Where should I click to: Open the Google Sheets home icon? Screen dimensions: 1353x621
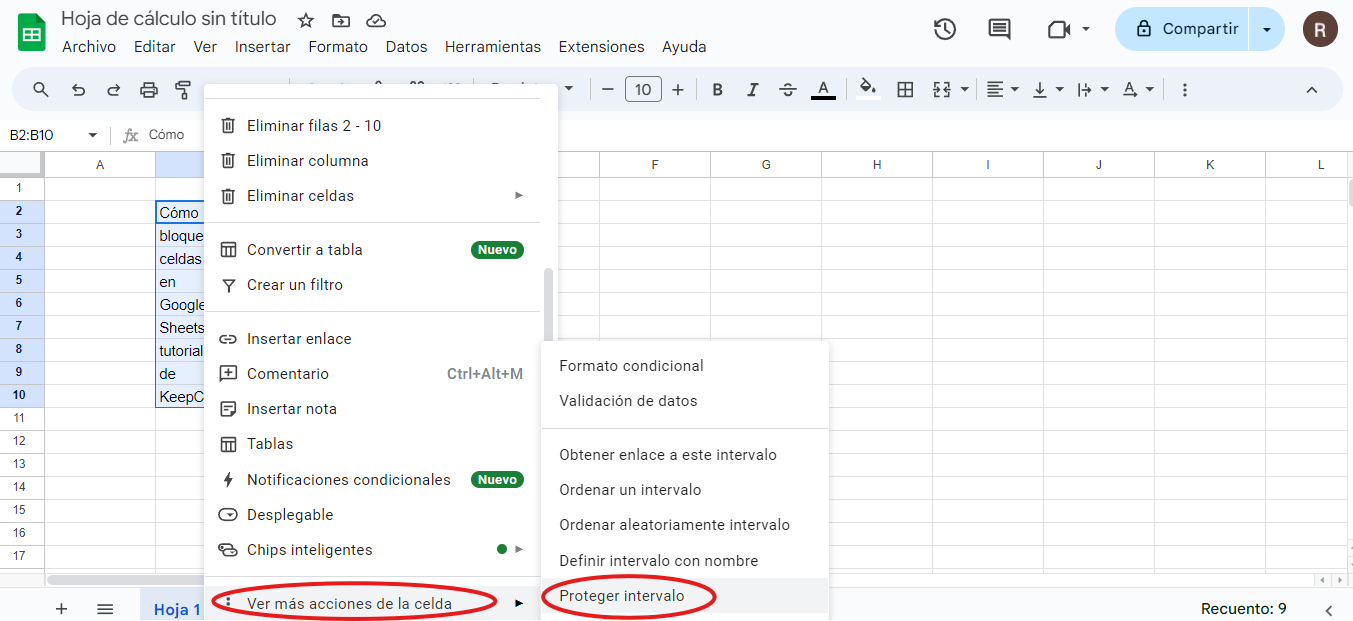click(x=32, y=32)
